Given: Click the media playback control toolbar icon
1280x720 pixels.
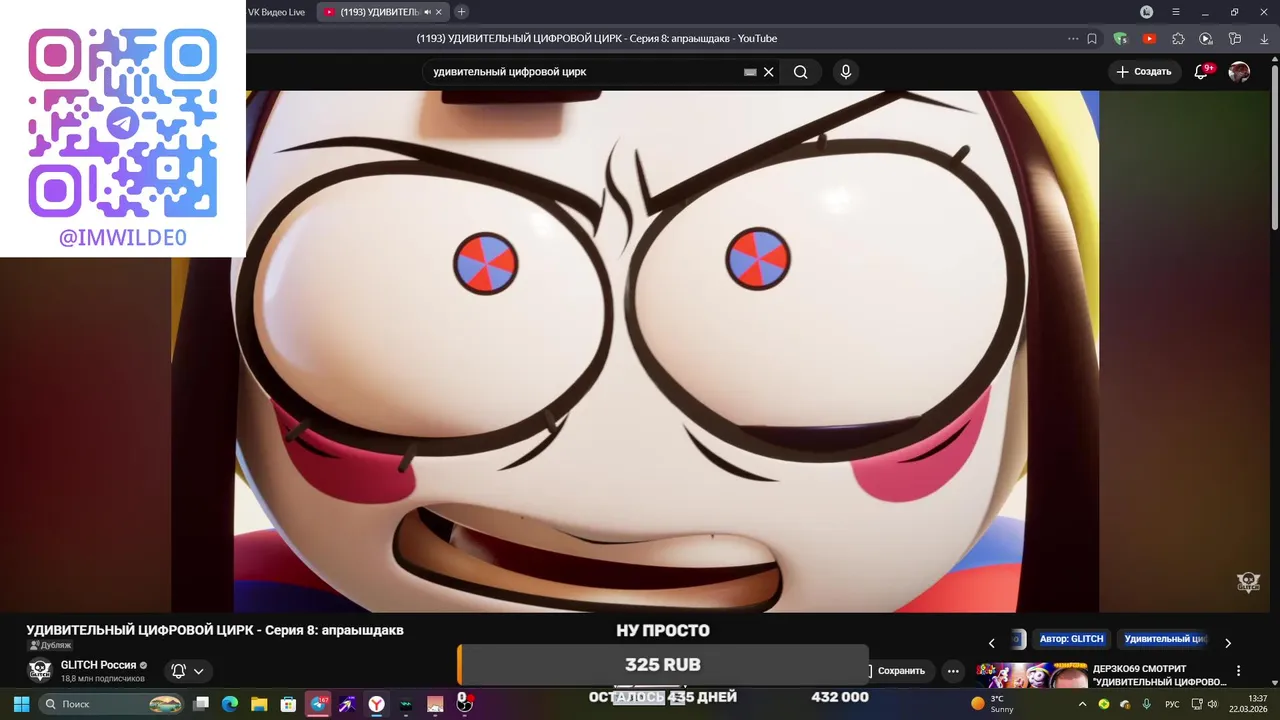Looking at the screenshot, I should coord(1206,39).
